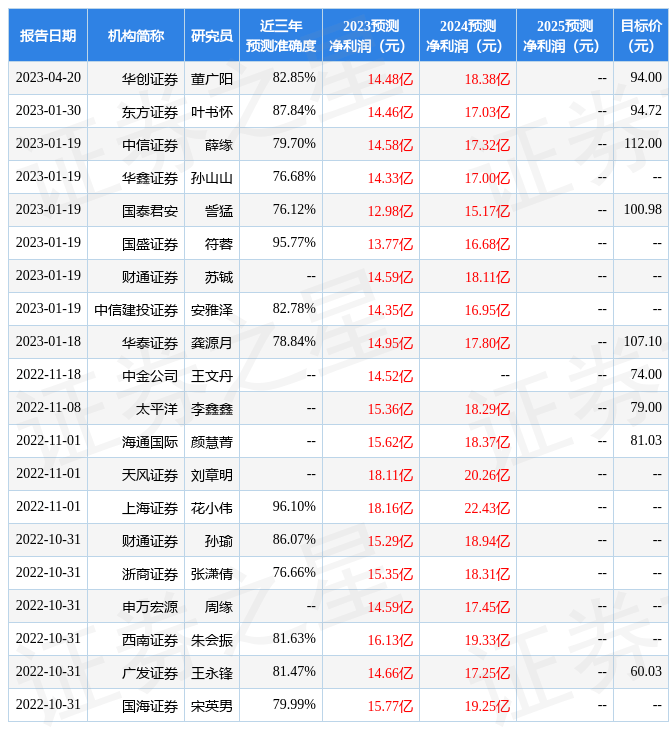669x730 pixels.
Task: Click the 2023预测净利润 column header
Action: 371,35
